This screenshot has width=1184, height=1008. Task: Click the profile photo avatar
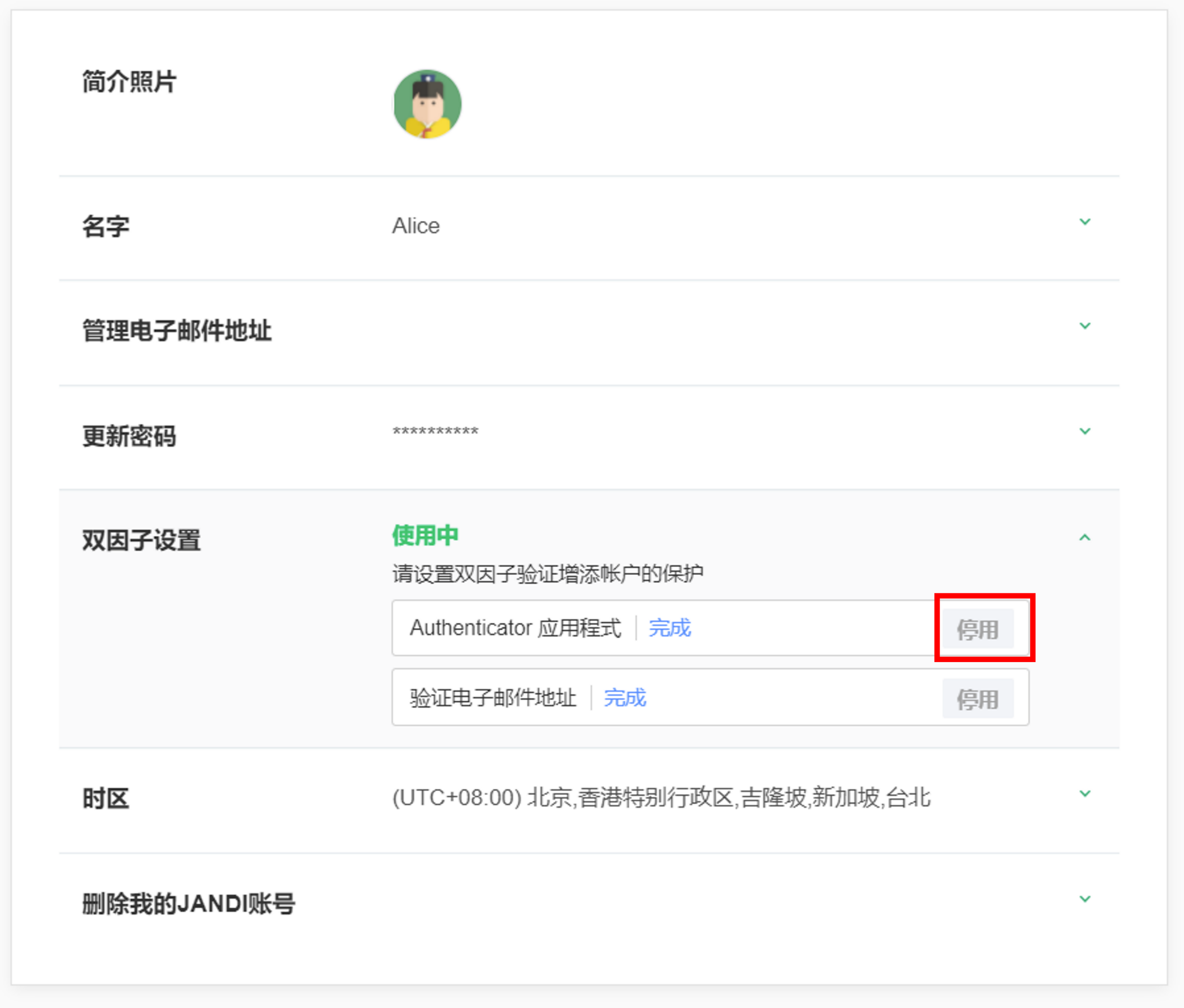[x=427, y=104]
